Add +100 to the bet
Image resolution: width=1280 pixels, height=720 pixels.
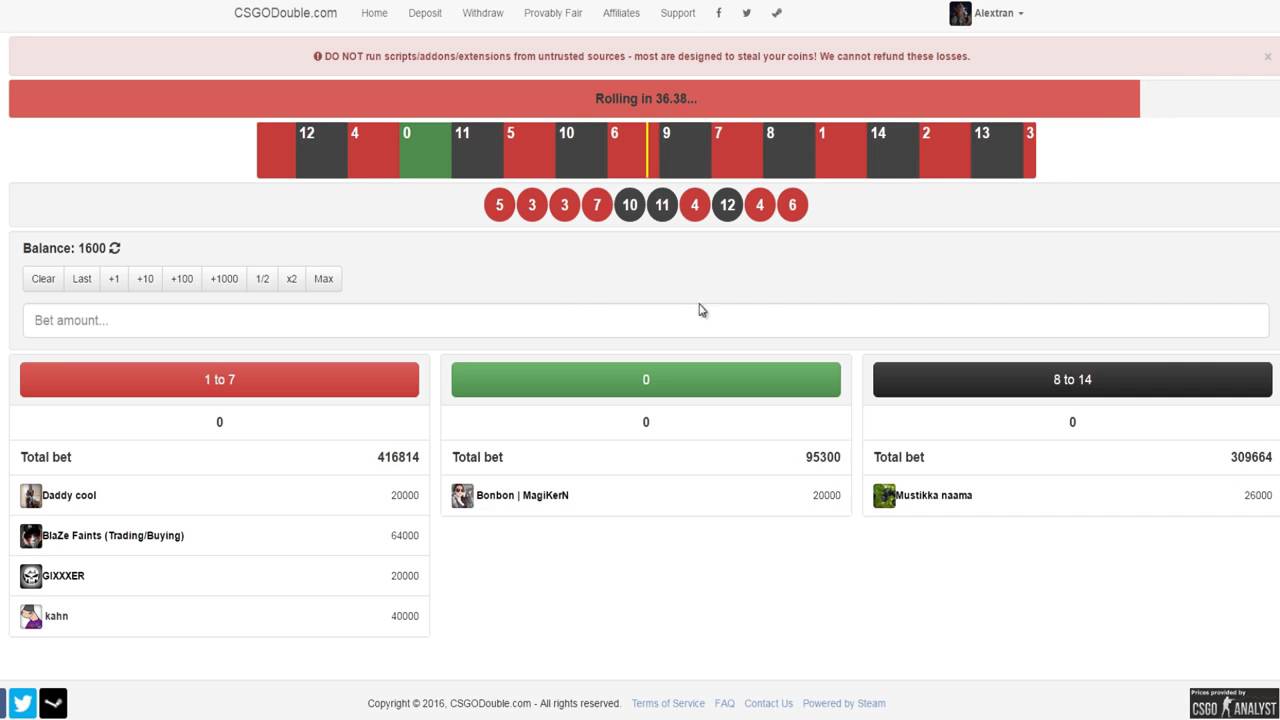coord(182,279)
